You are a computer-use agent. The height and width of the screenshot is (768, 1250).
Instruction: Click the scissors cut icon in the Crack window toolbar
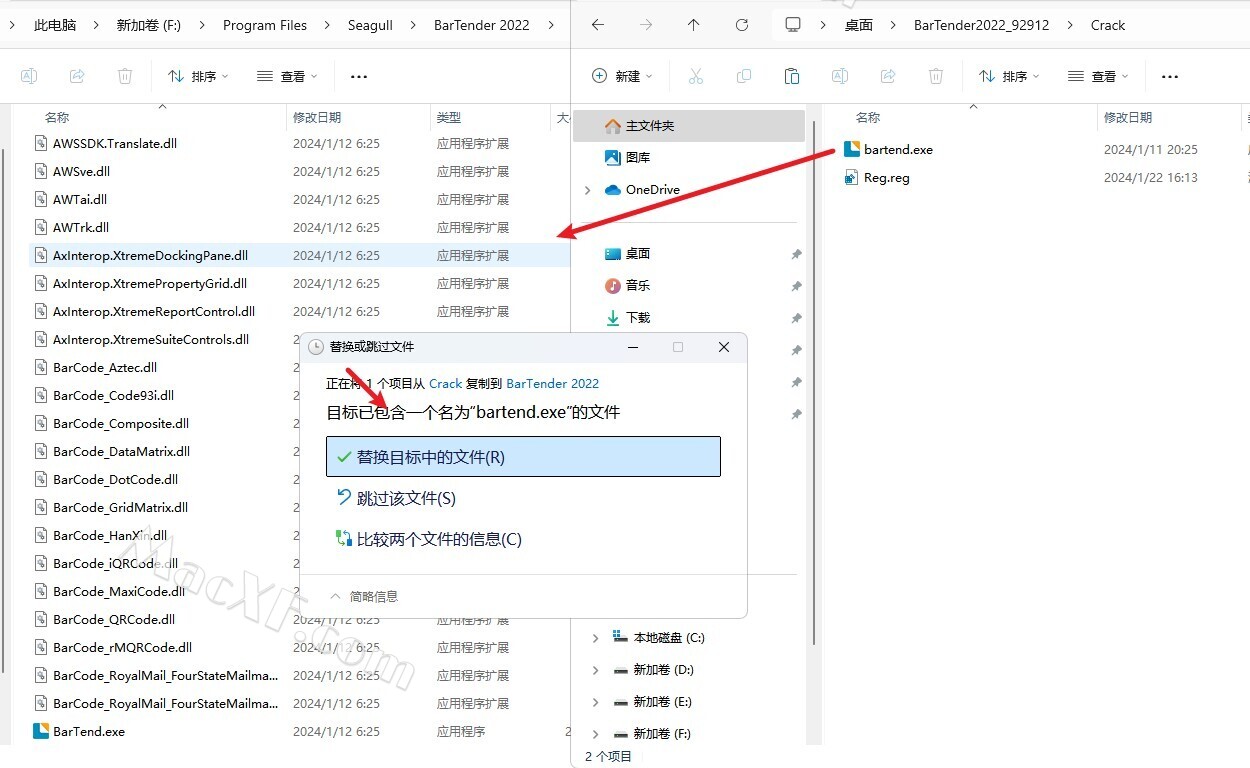click(x=696, y=76)
